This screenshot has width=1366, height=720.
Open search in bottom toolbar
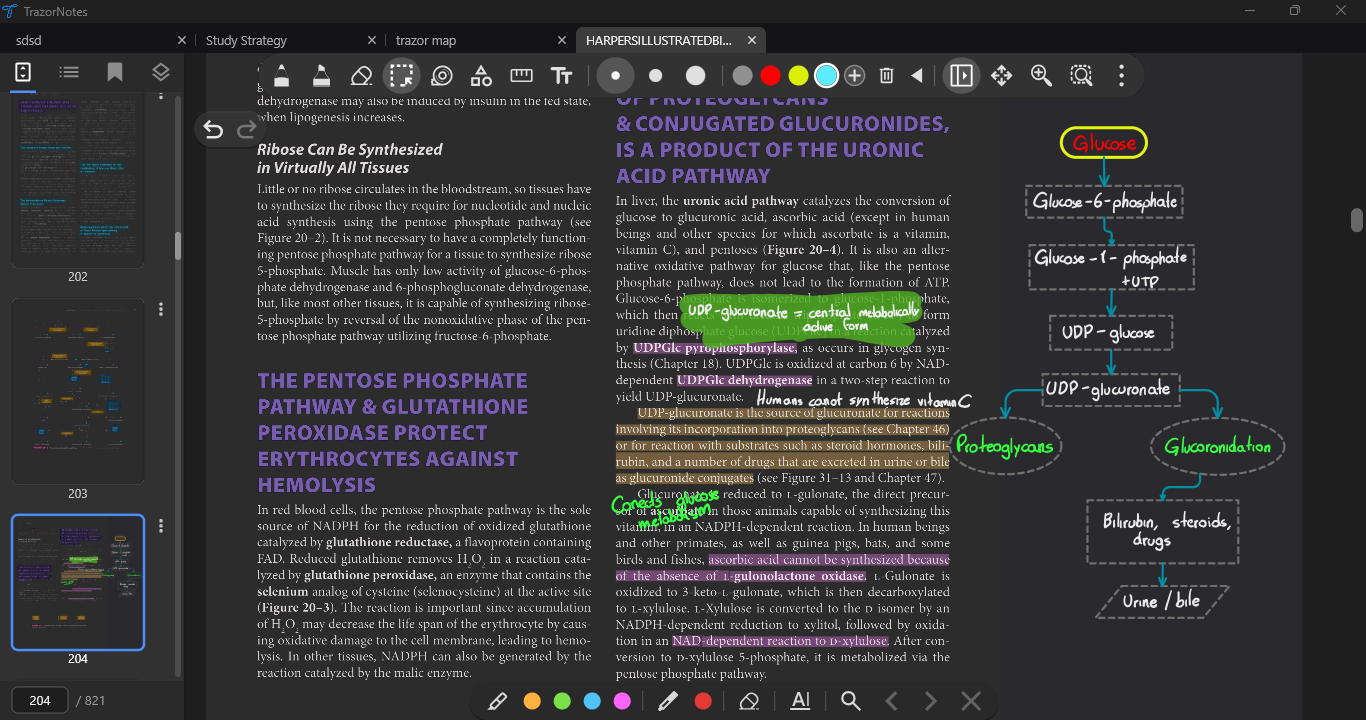tap(851, 701)
